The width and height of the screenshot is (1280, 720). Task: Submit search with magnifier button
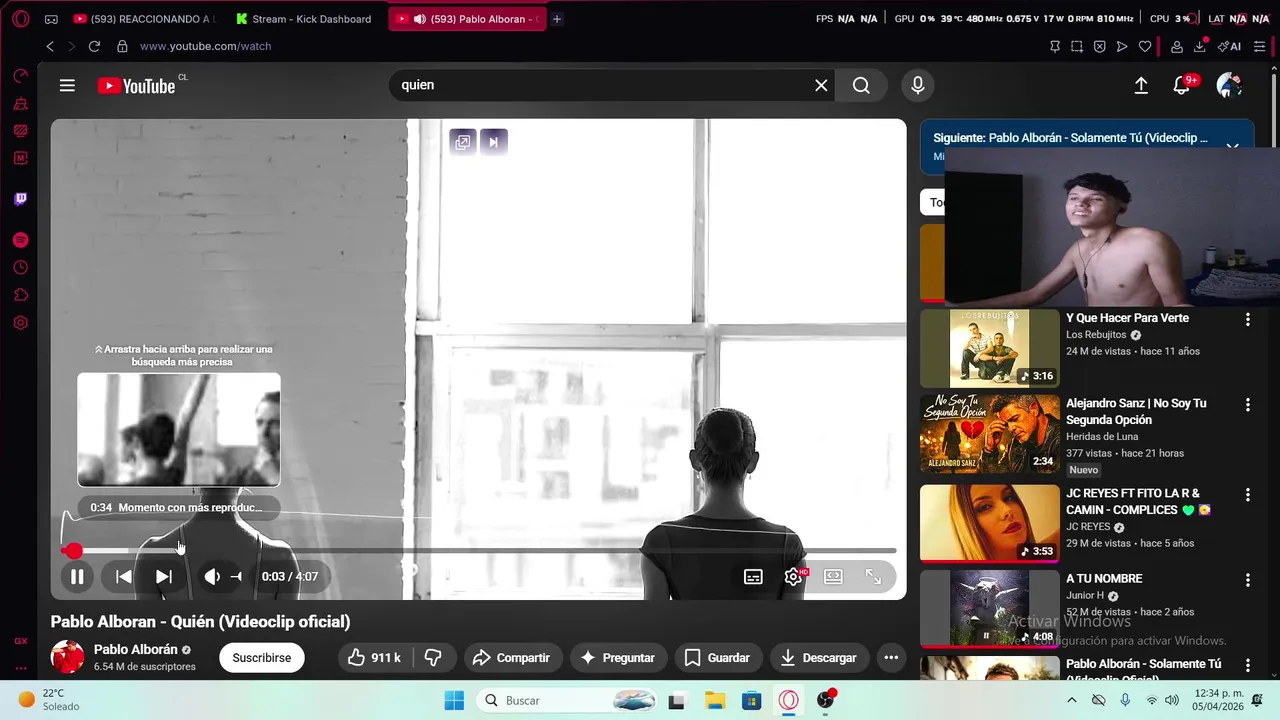(861, 85)
